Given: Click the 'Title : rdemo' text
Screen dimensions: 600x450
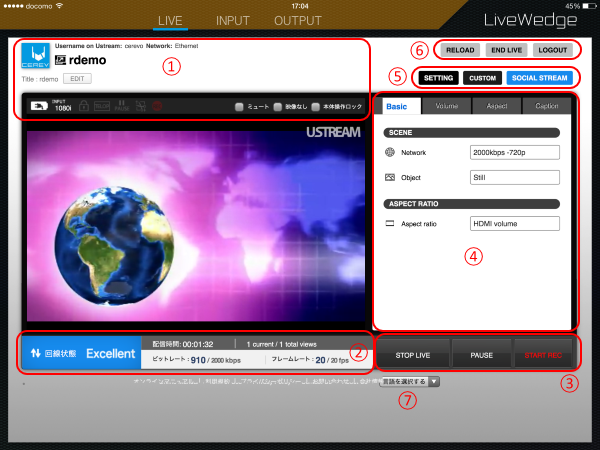Looking at the screenshot, I should point(40,79).
